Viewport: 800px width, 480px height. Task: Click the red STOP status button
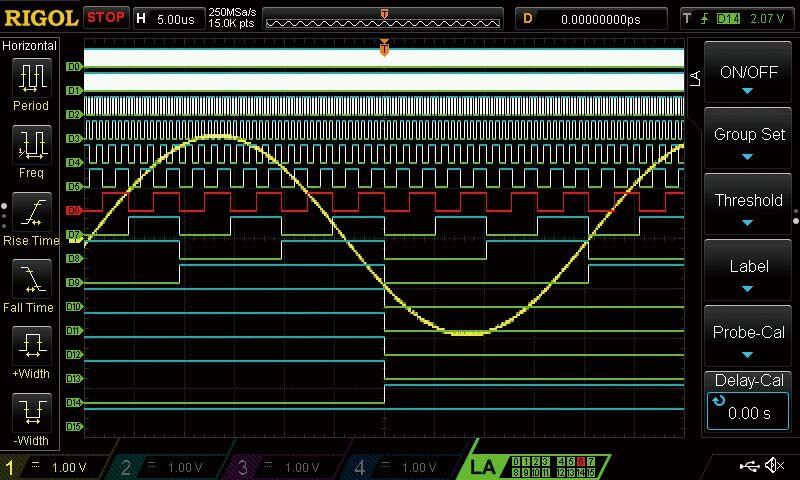pos(106,18)
